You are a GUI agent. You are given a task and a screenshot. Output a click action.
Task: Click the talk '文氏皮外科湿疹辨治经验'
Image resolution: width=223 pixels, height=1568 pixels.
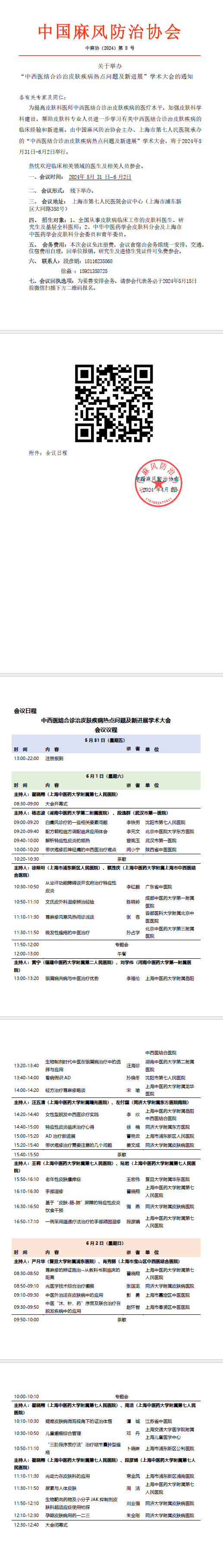click(x=70, y=902)
